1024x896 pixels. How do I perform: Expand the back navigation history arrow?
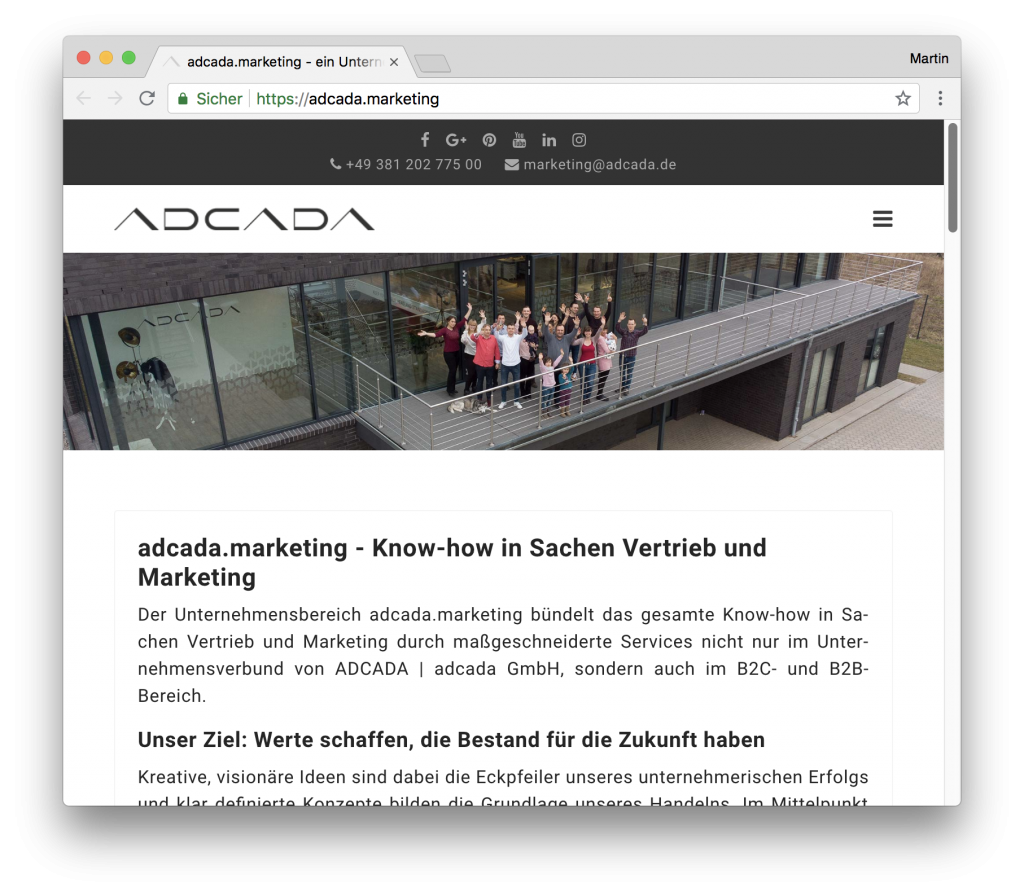pyautogui.click(x=84, y=98)
